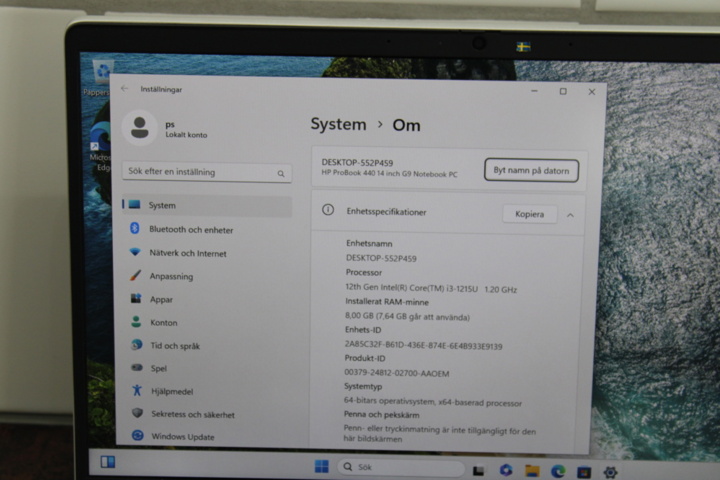Select System in the sidebar
The image size is (720, 480).
207,205
